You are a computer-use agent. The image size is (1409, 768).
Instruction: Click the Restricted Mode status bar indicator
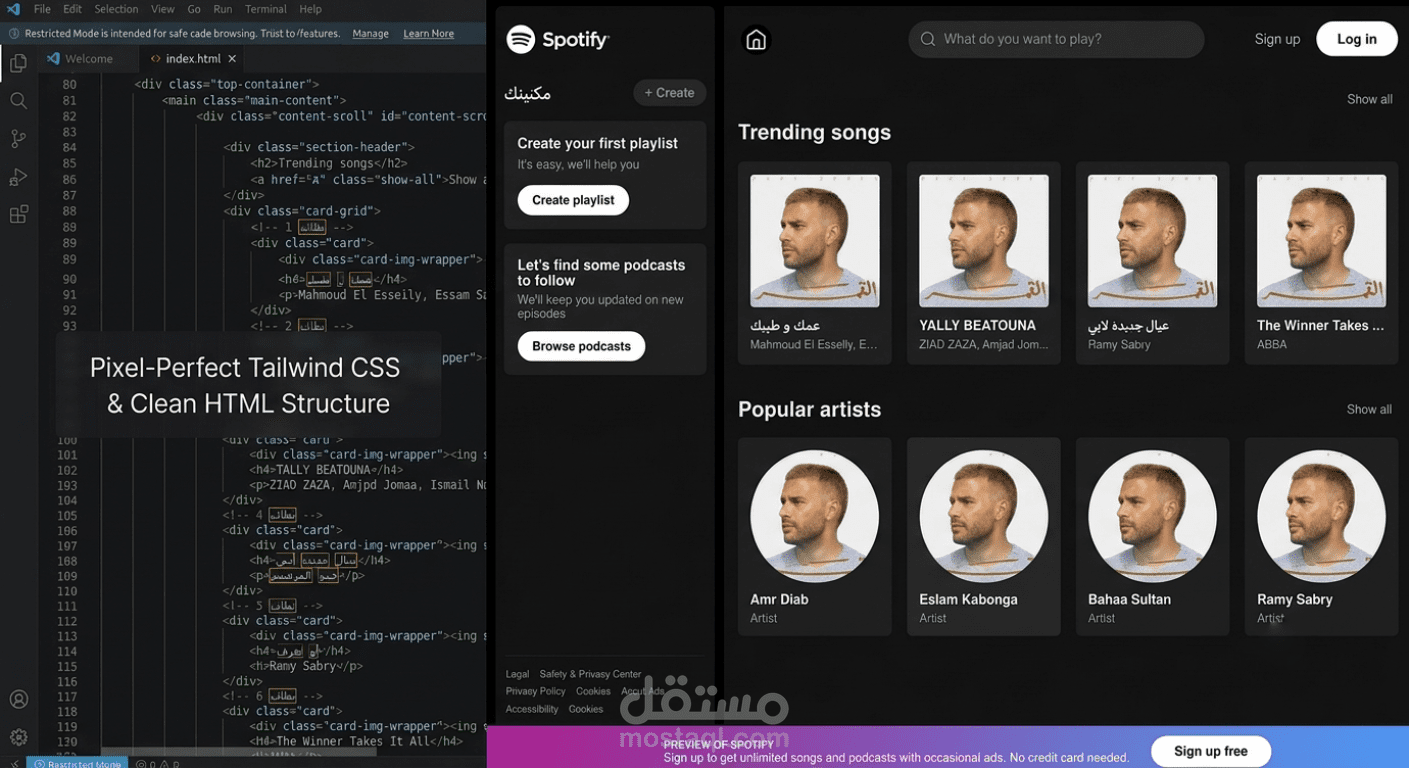pyautogui.click(x=77, y=763)
